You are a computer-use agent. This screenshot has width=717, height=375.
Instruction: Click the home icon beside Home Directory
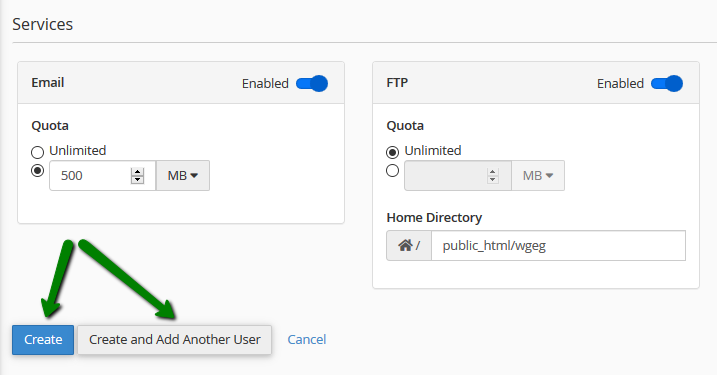(405, 246)
